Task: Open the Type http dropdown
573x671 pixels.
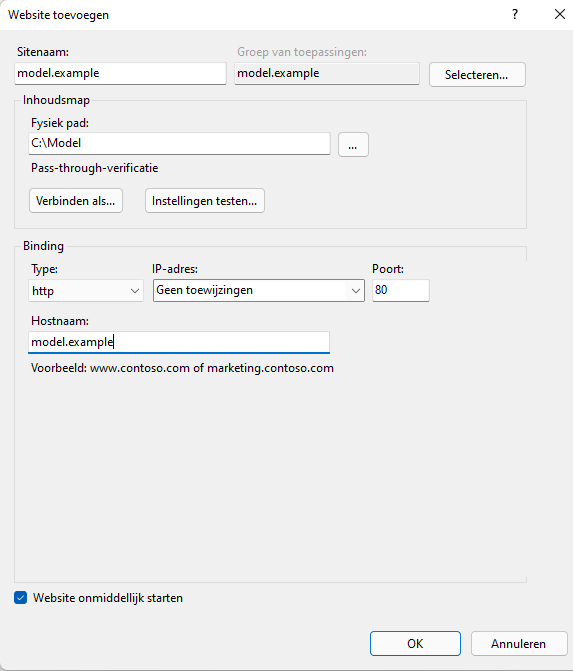Action: coord(86,291)
